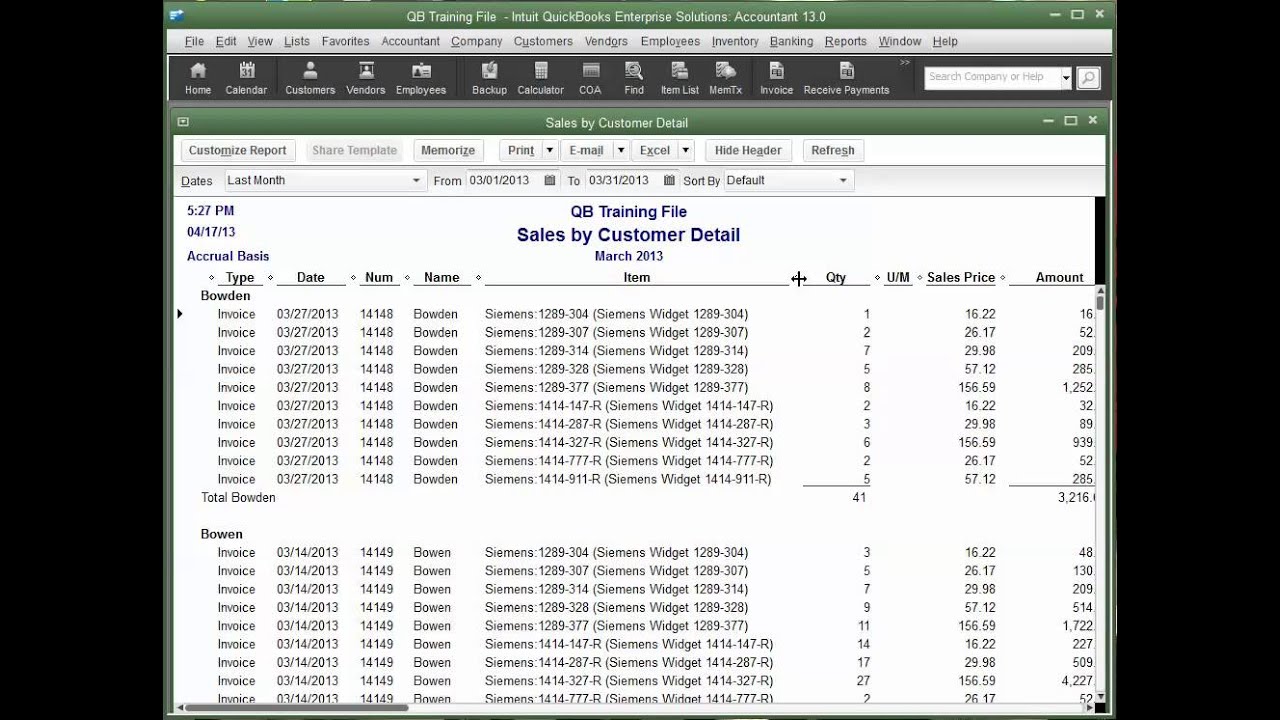
Task: Open the Lists menu
Action: click(297, 41)
